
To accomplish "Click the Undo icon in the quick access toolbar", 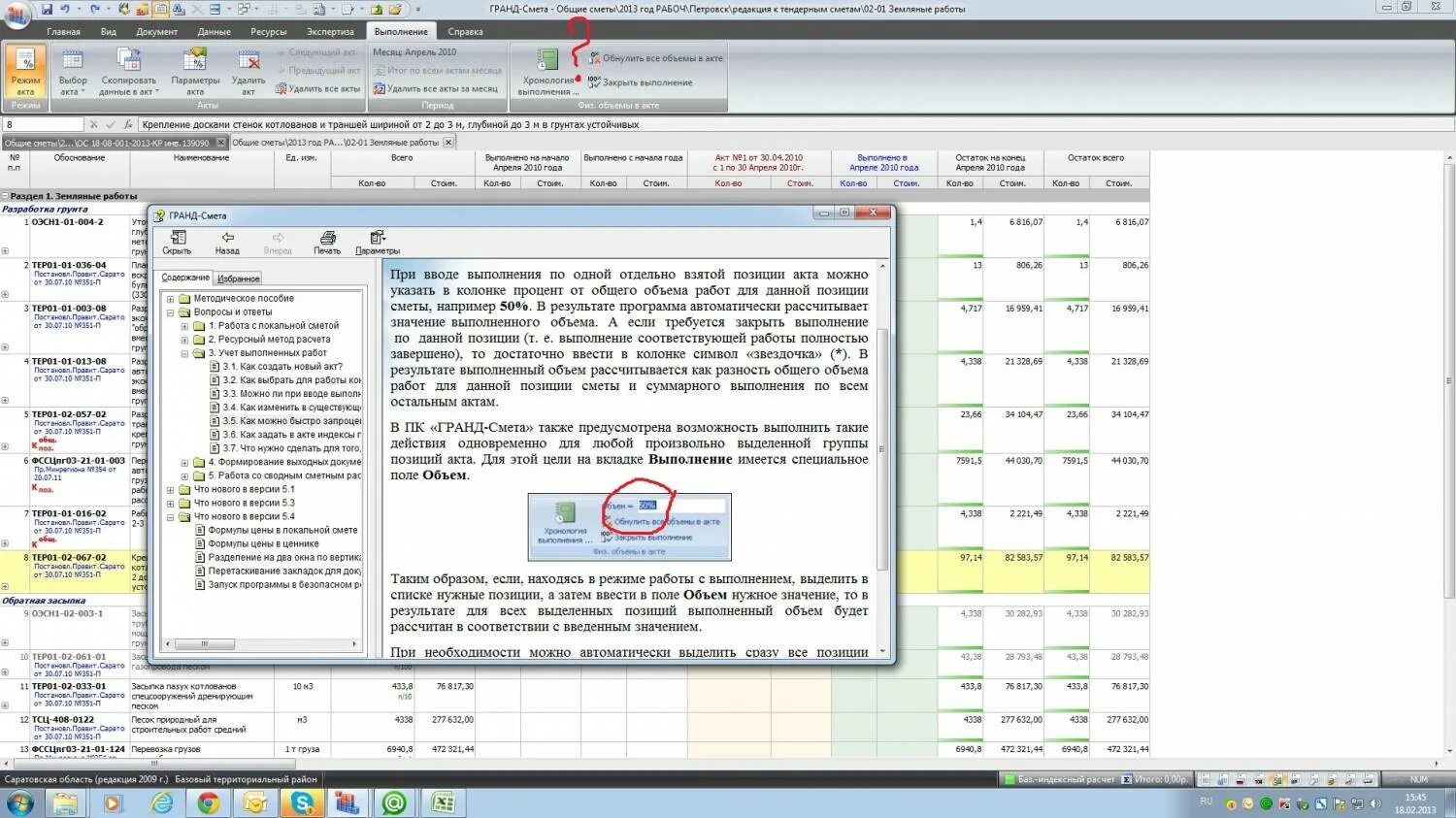I will point(65,9).
